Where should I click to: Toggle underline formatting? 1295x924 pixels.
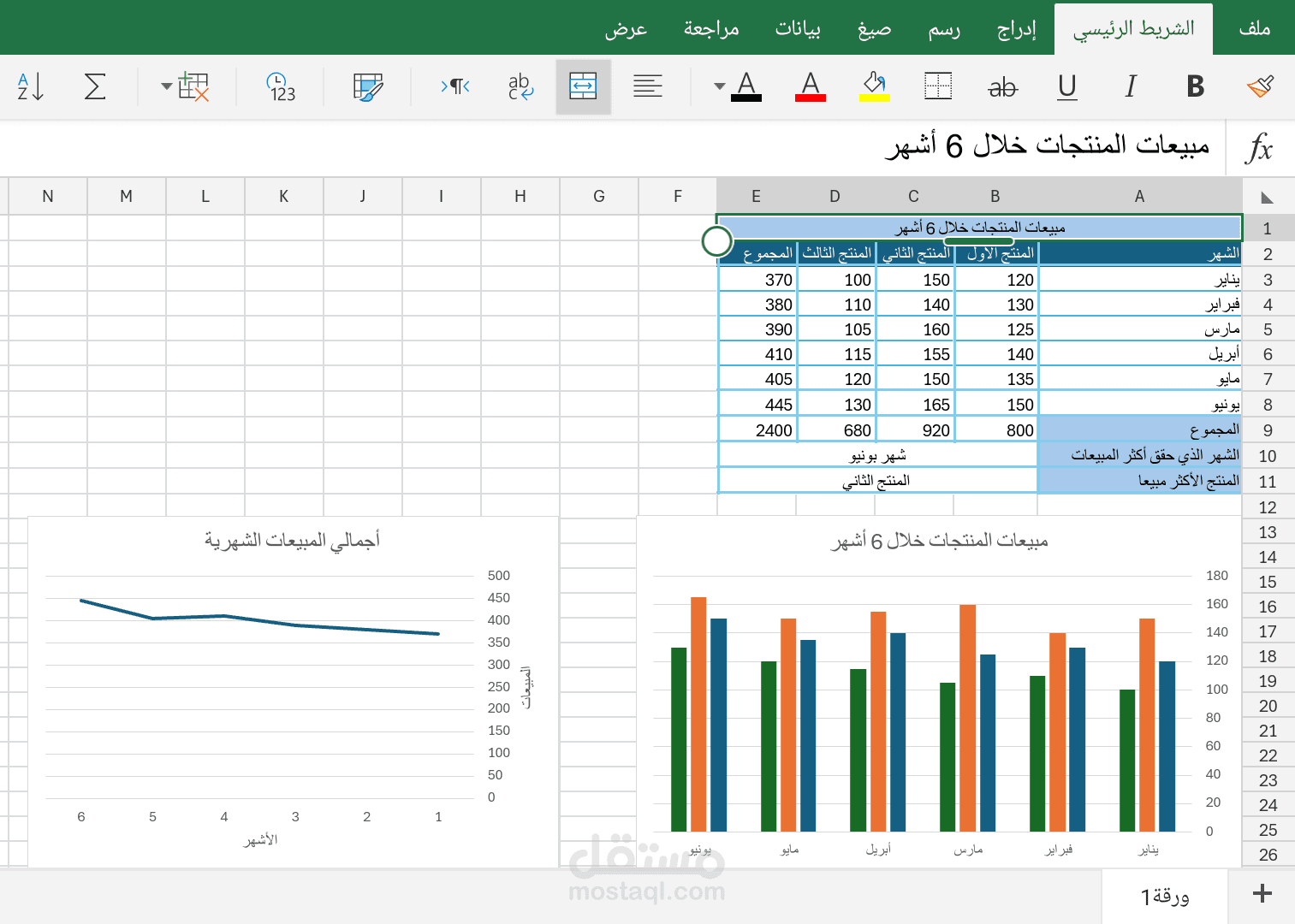(1066, 86)
